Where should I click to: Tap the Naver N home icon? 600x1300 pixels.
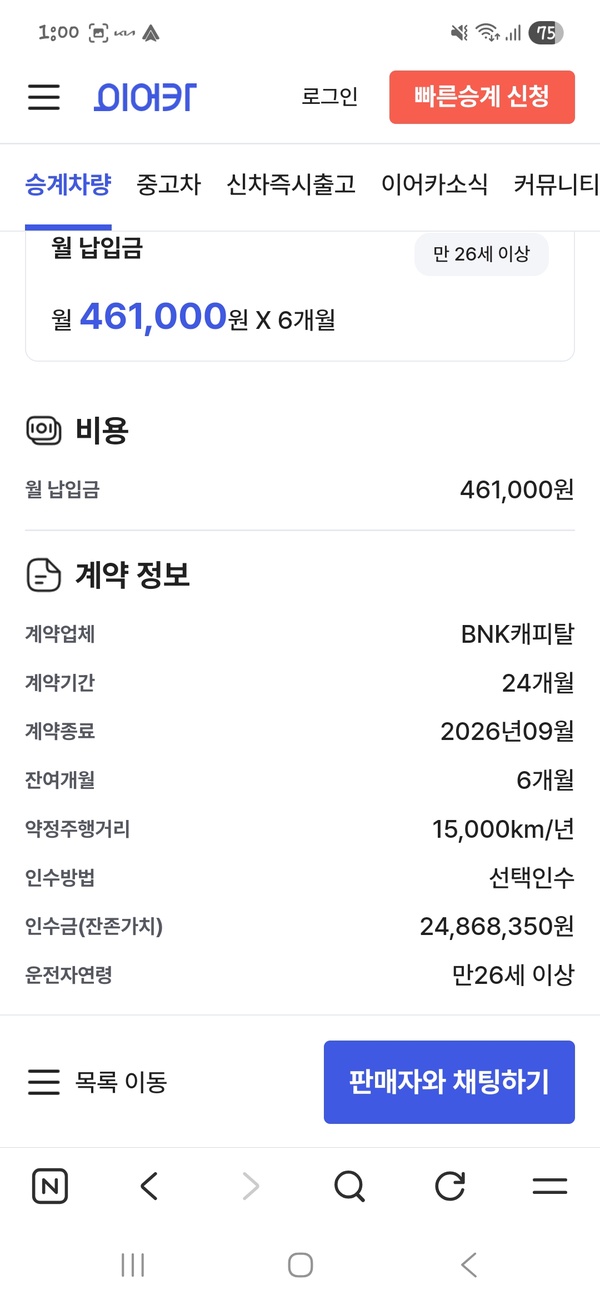50,1186
